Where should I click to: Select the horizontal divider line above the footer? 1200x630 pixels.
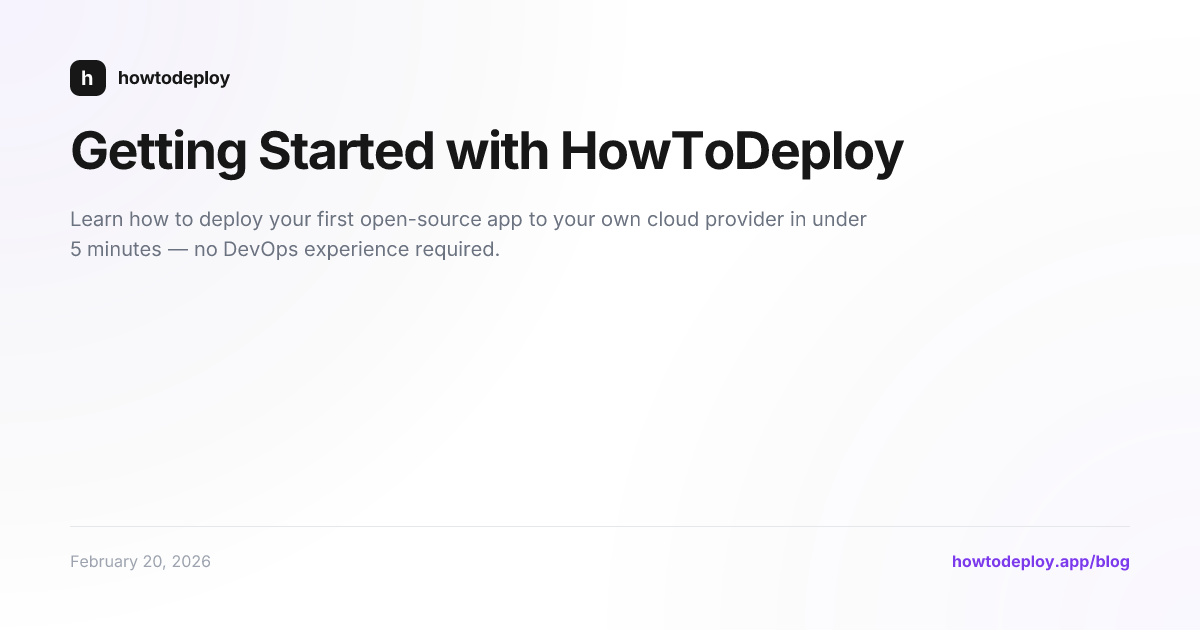(600, 525)
